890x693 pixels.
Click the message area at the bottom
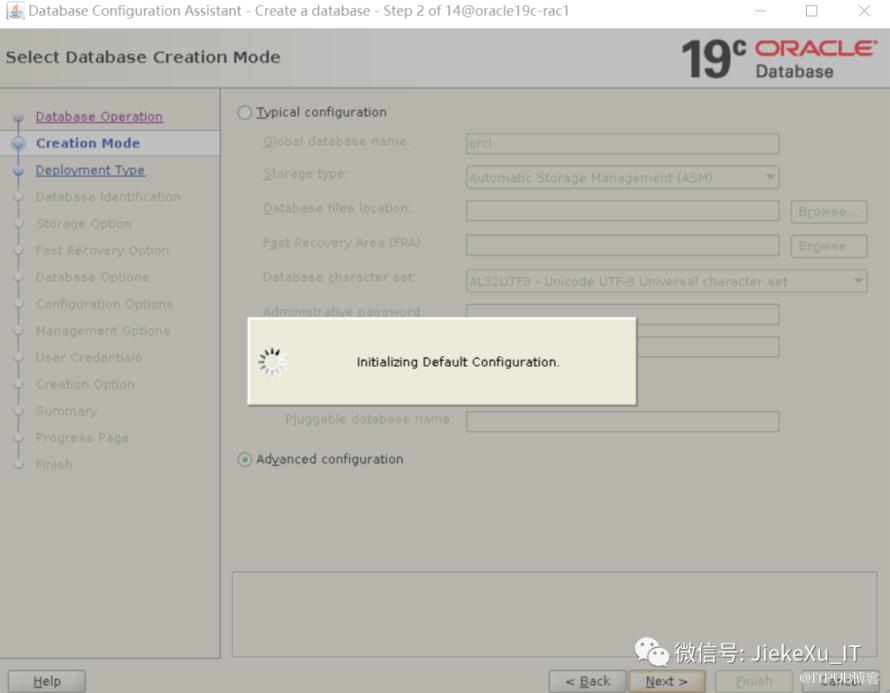pyautogui.click(x=555, y=615)
